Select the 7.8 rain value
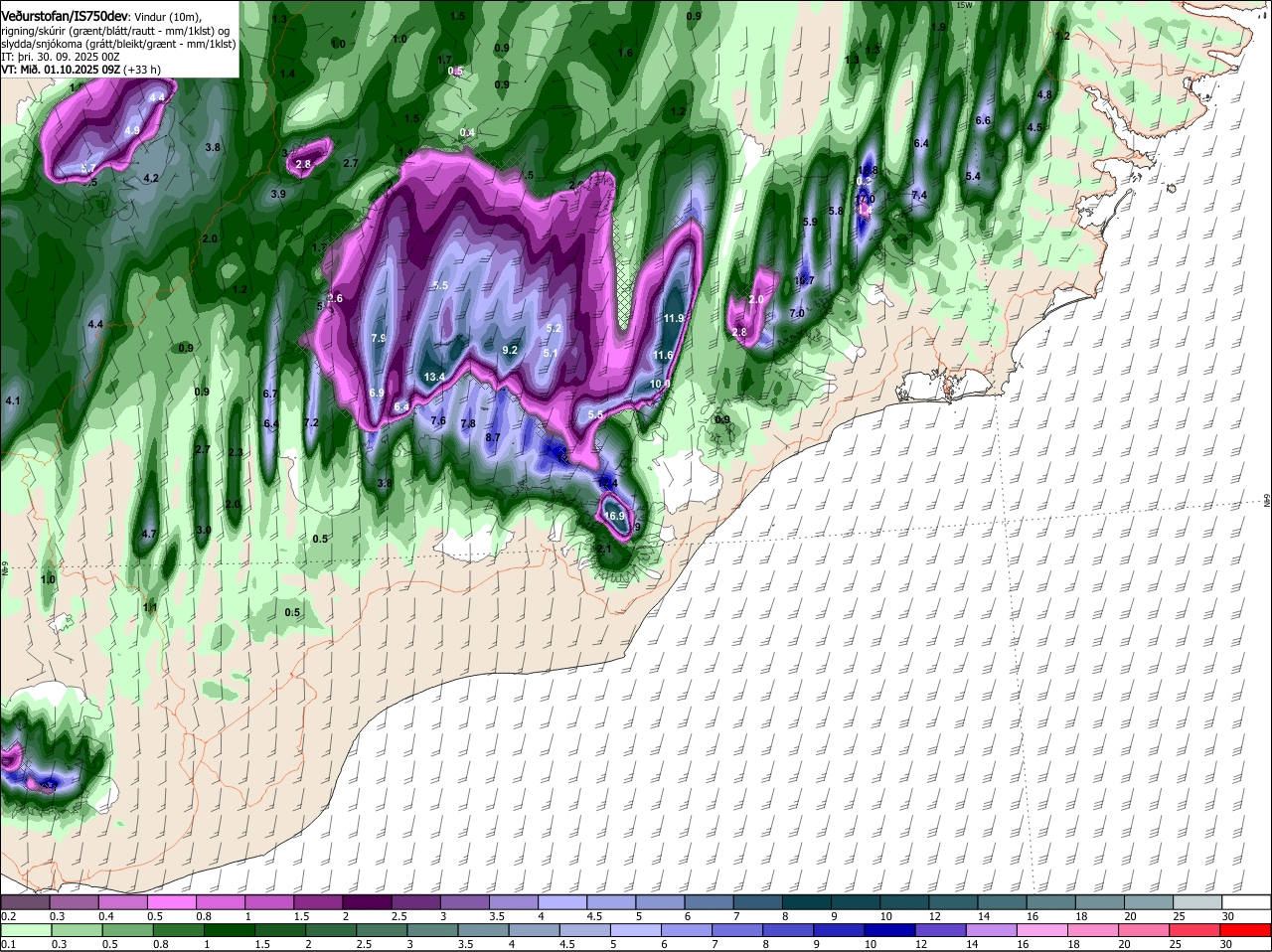The height and width of the screenshot is (952, 1272). pyautogui.click(x=469, y=423)
